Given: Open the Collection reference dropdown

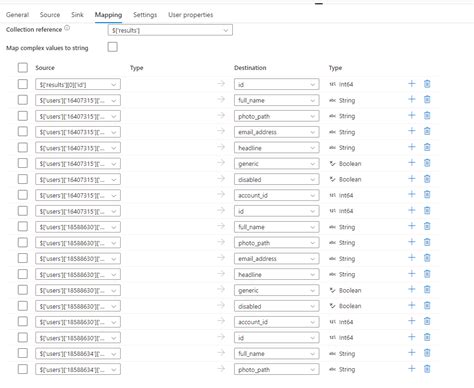Looking at the screenshot, I should pos(170,30).
